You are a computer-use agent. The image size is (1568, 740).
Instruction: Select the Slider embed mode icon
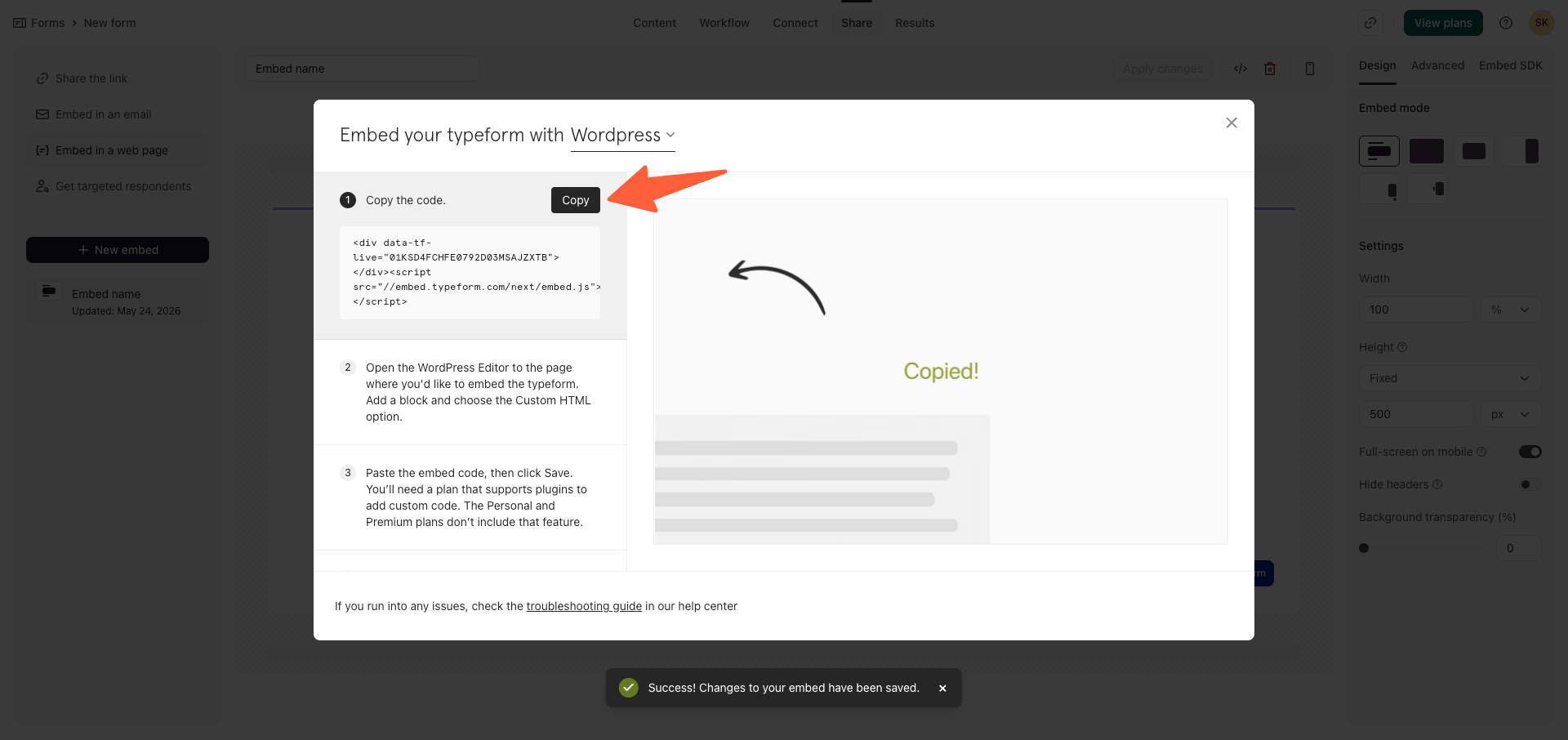click(1521, 151)
